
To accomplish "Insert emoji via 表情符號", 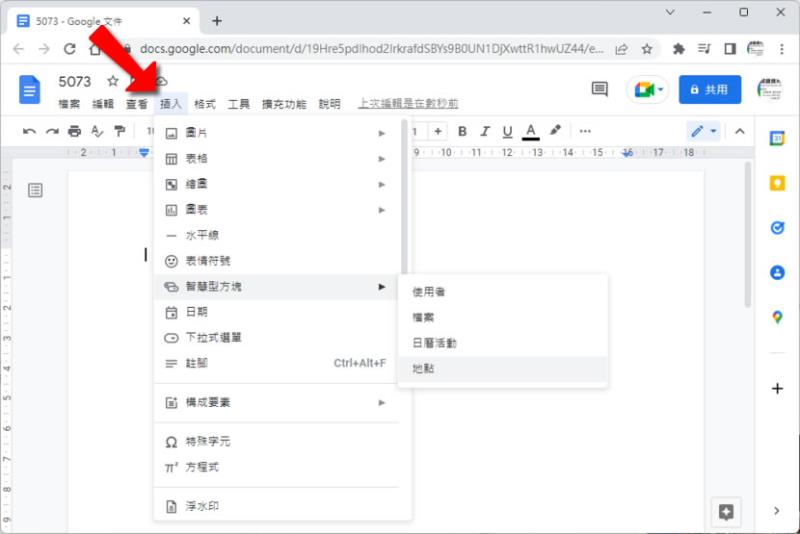I will [276, 261].
